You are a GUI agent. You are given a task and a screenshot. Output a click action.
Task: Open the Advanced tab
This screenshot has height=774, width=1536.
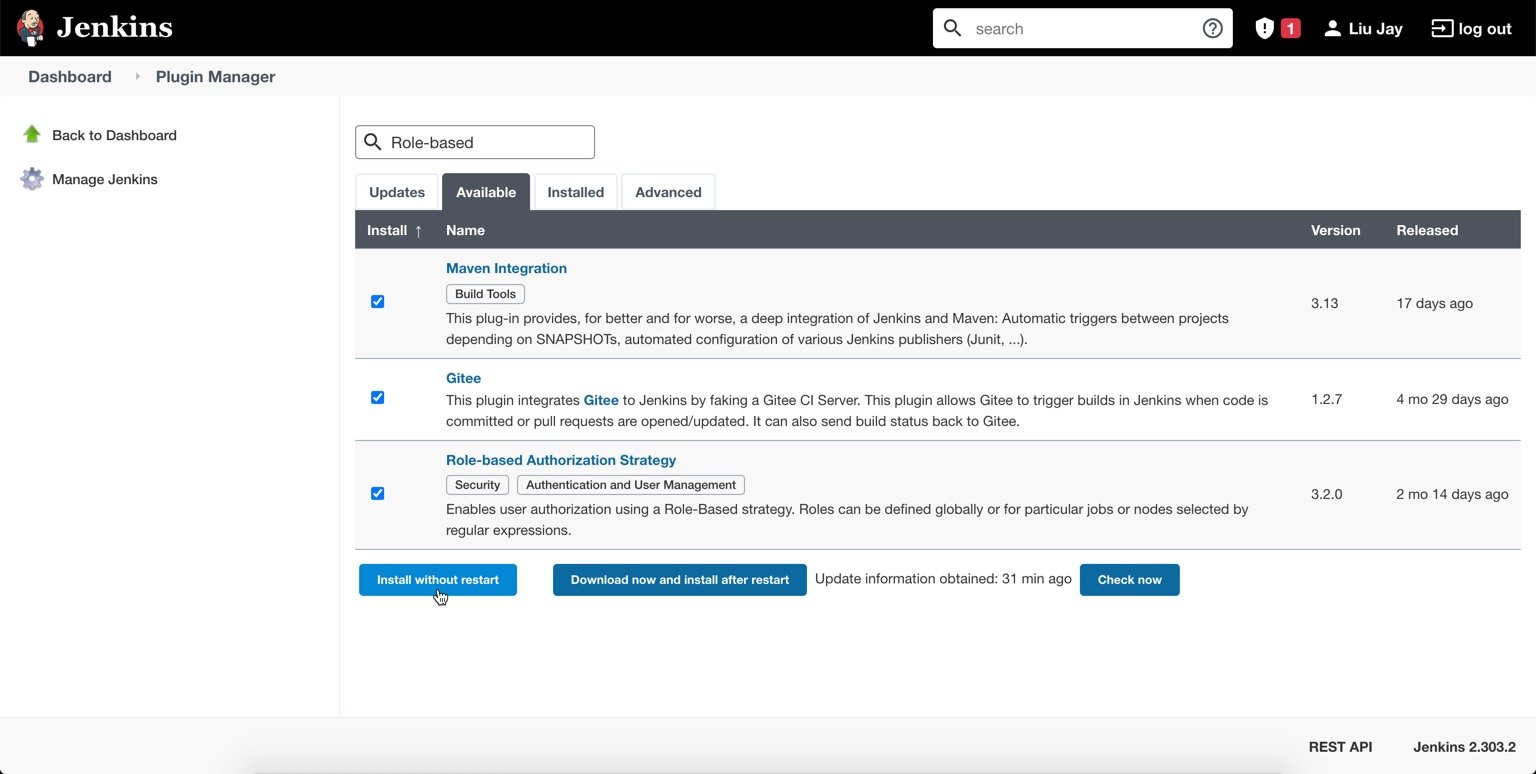(x=668, y=192)
